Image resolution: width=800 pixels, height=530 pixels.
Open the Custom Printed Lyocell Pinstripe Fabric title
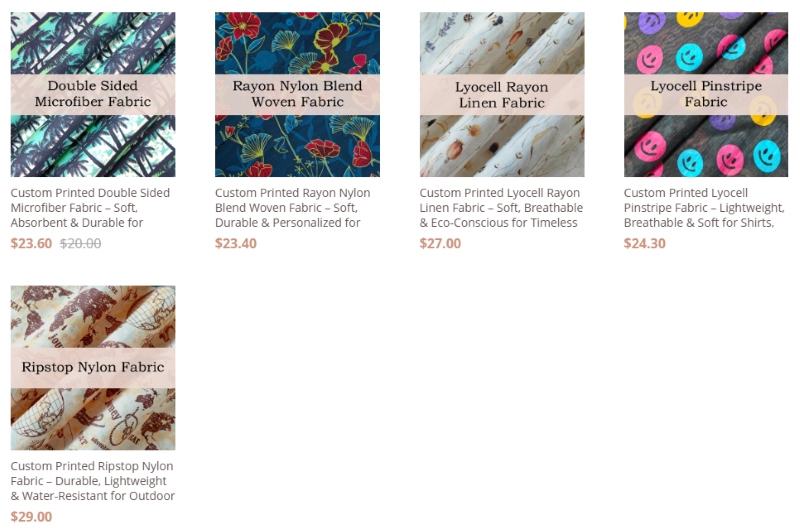704,208
